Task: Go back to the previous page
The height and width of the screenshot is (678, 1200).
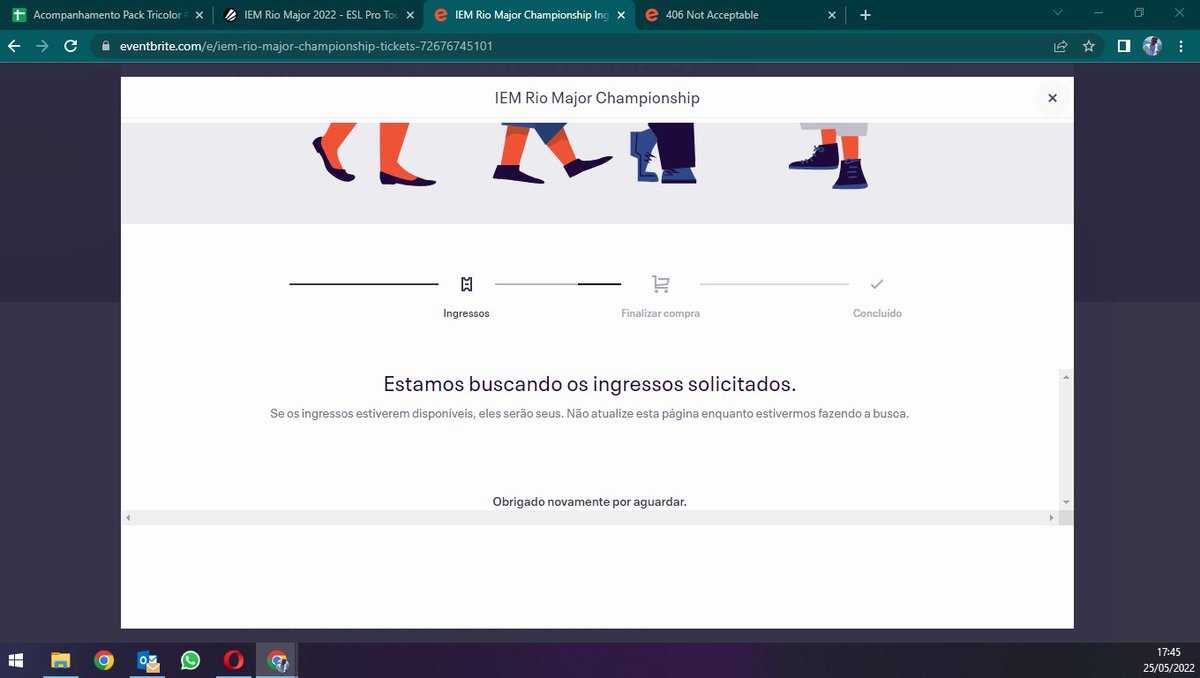Action: (14, 46)
